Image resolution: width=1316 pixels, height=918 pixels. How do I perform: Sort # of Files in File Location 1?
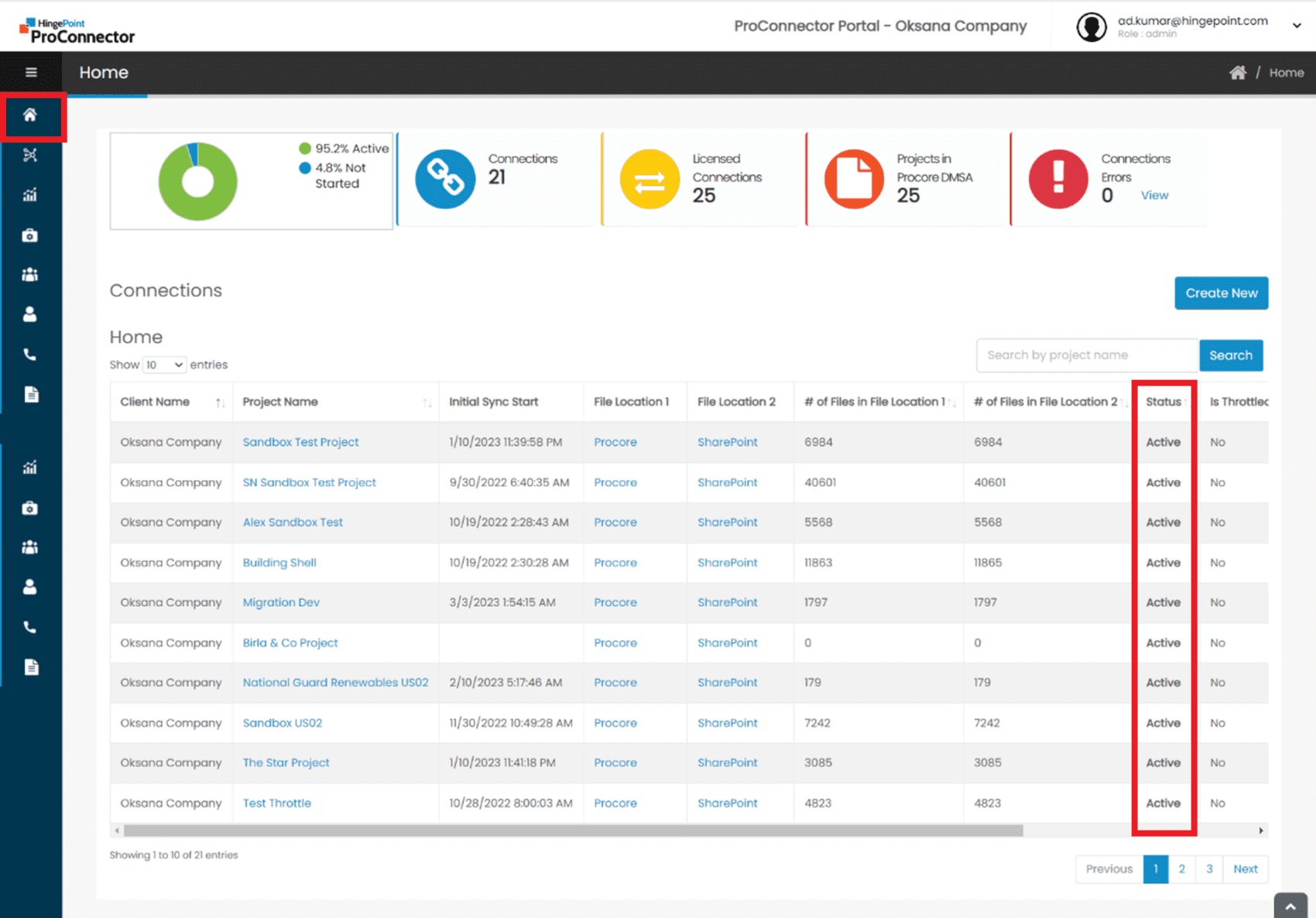tap(953, 402)
